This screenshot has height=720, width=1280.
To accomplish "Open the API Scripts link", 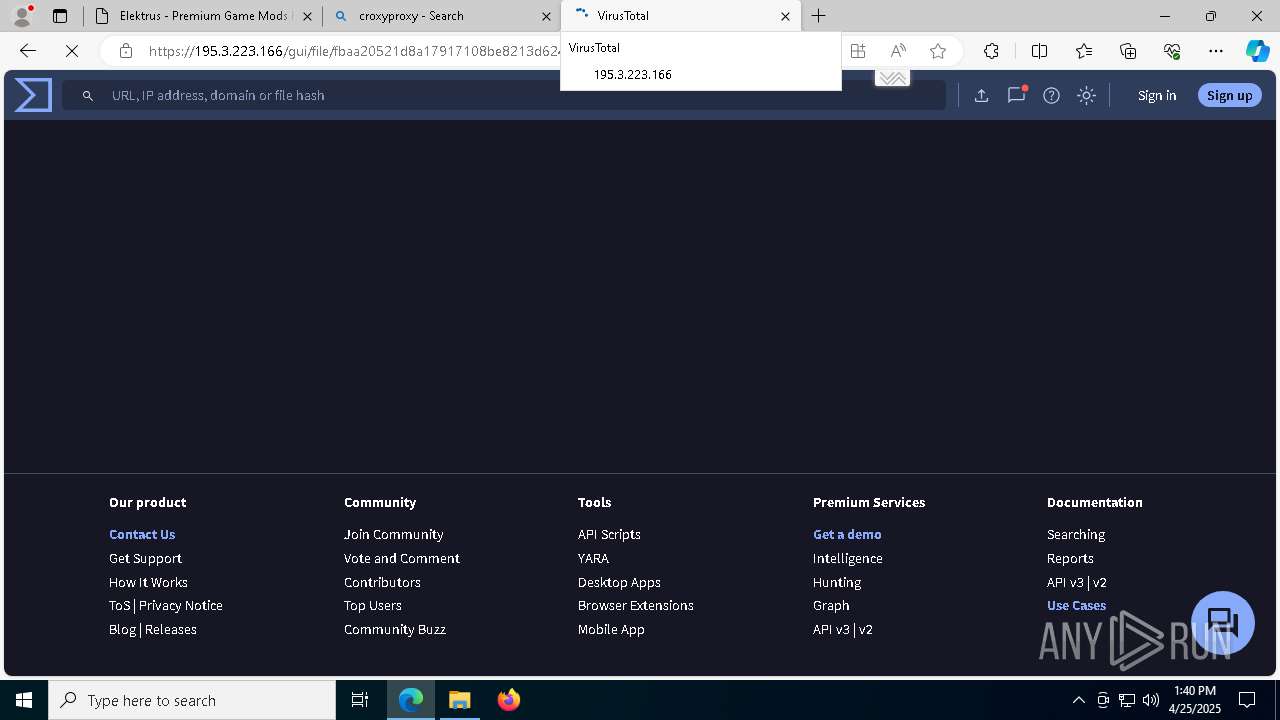I will point(609,534).
